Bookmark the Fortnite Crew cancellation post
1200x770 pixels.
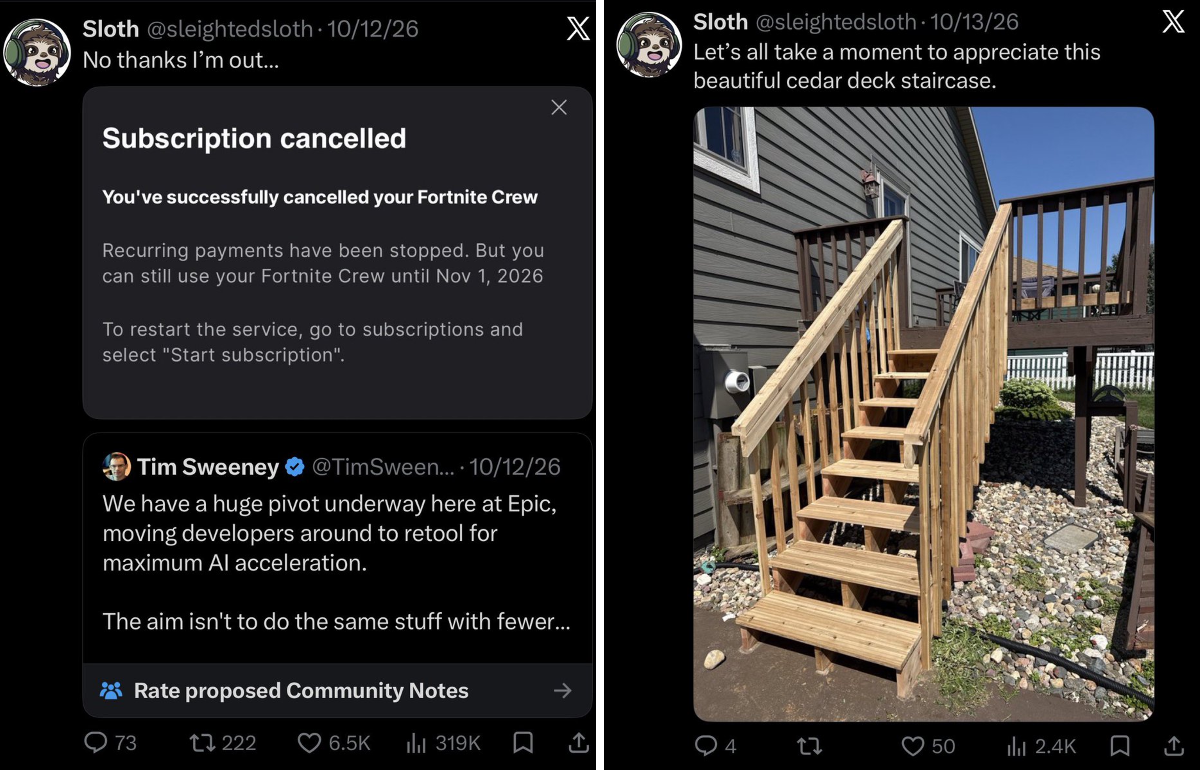click(x=523, y=743)
